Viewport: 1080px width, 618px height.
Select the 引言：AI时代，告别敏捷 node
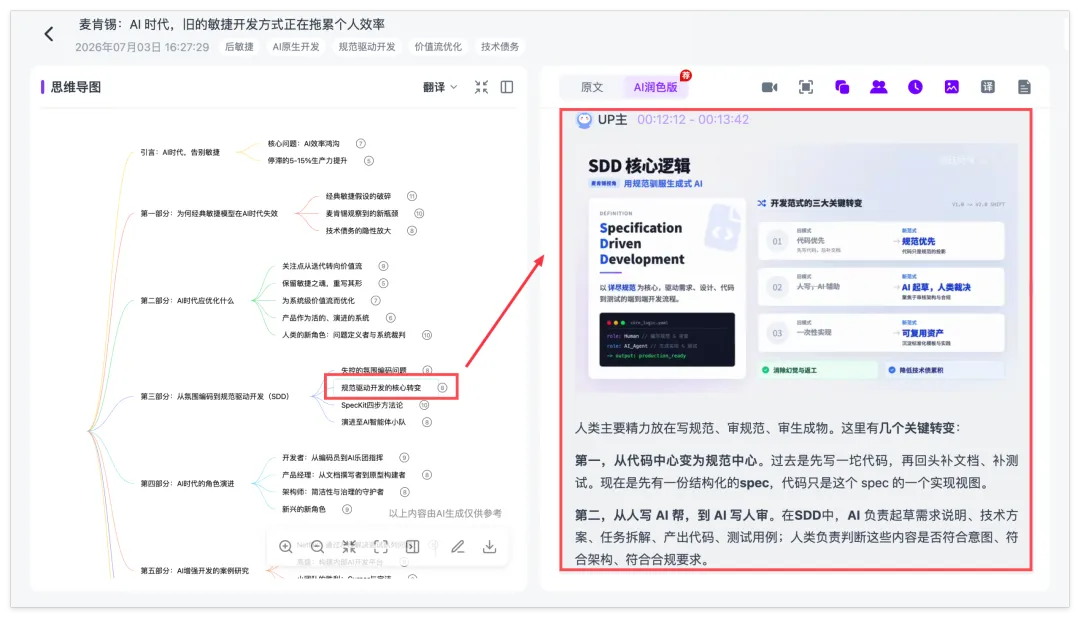(x=180, y=152)
